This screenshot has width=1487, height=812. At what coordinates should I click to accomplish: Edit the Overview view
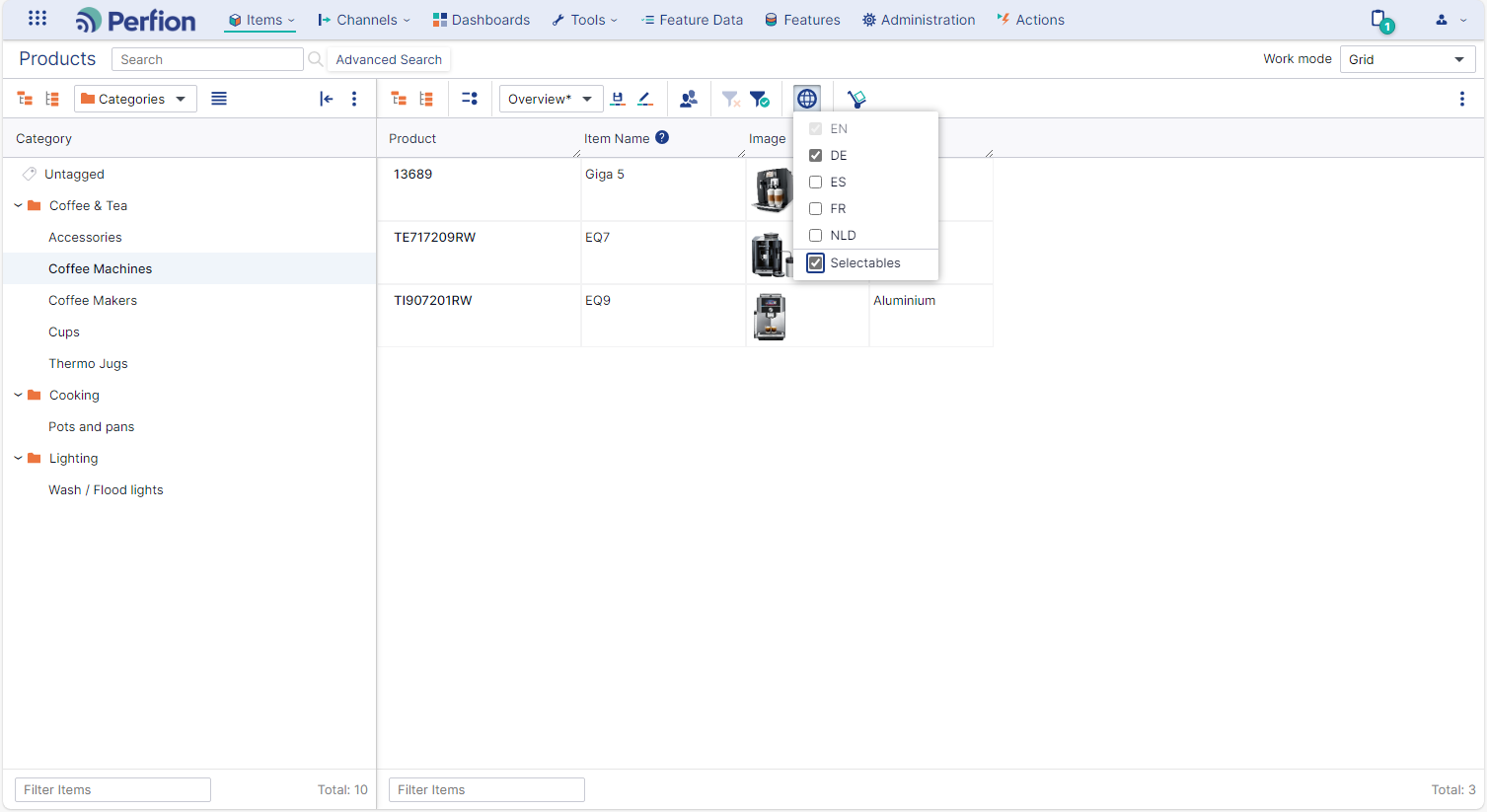(645, 99)
